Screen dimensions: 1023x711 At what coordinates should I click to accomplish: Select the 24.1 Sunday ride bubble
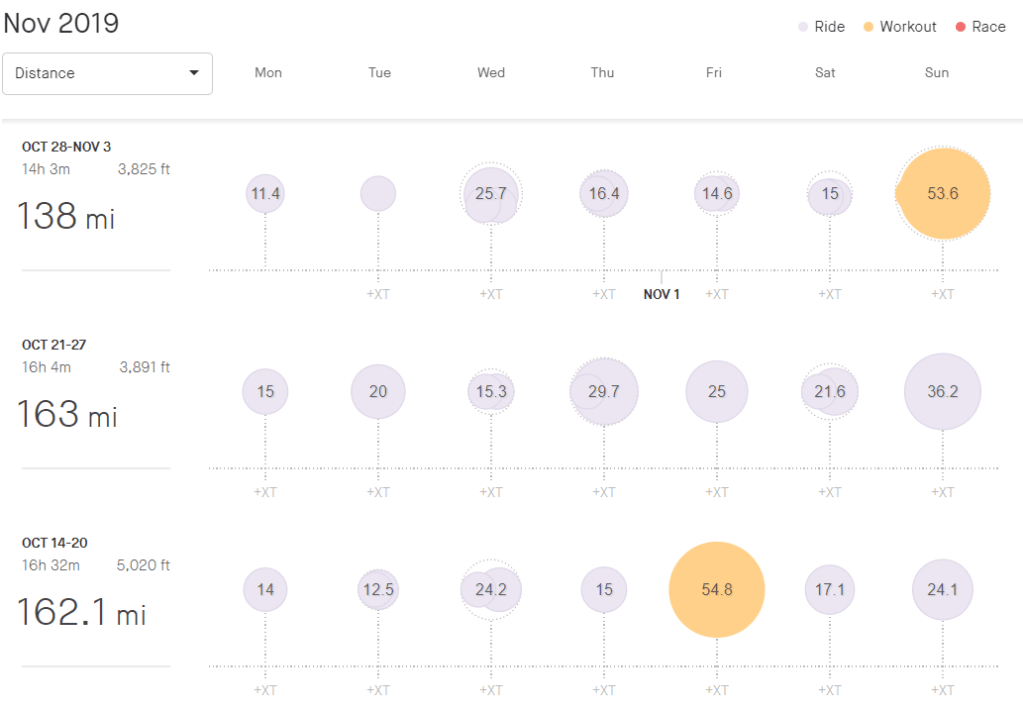coord(943,590)
